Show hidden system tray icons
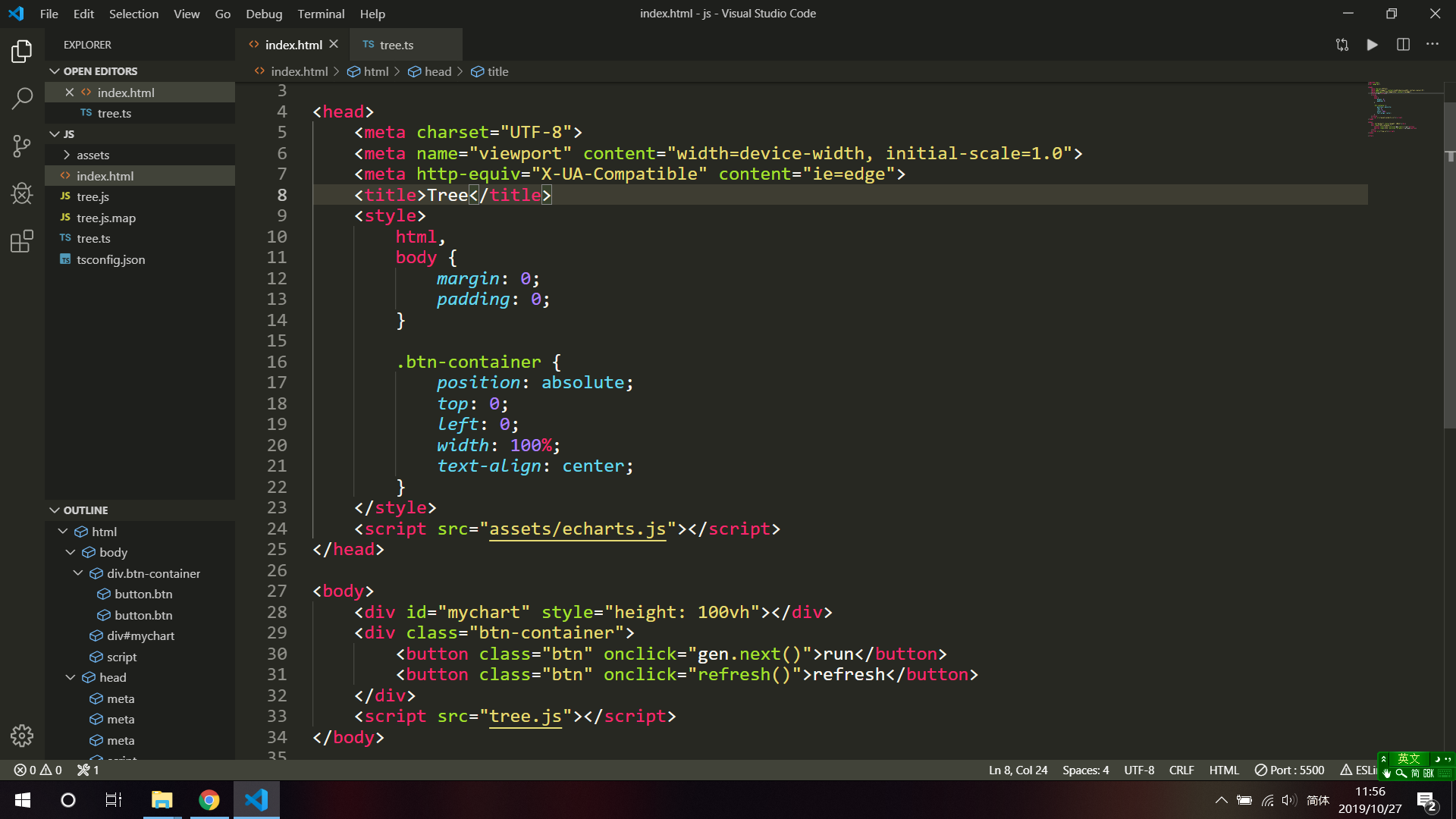The width and height of the screenshot is (1456, 819). pos(1221,800)
